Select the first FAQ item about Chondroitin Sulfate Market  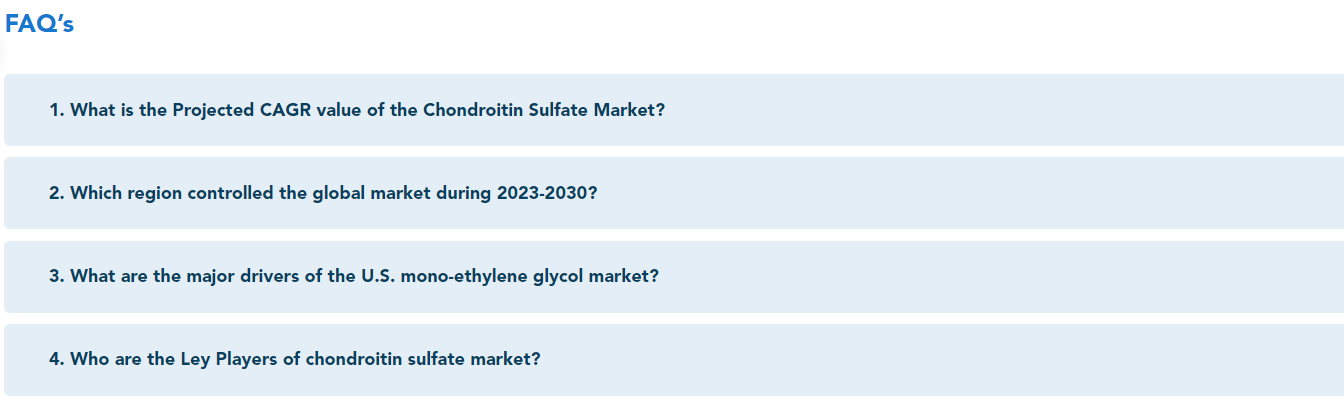pos(674,110)
